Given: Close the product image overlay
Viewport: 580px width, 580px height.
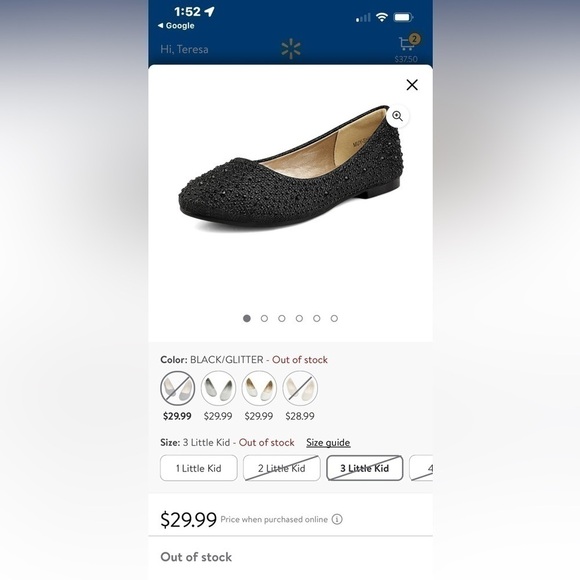Looking at the screenshot, I should click(412, 85).
